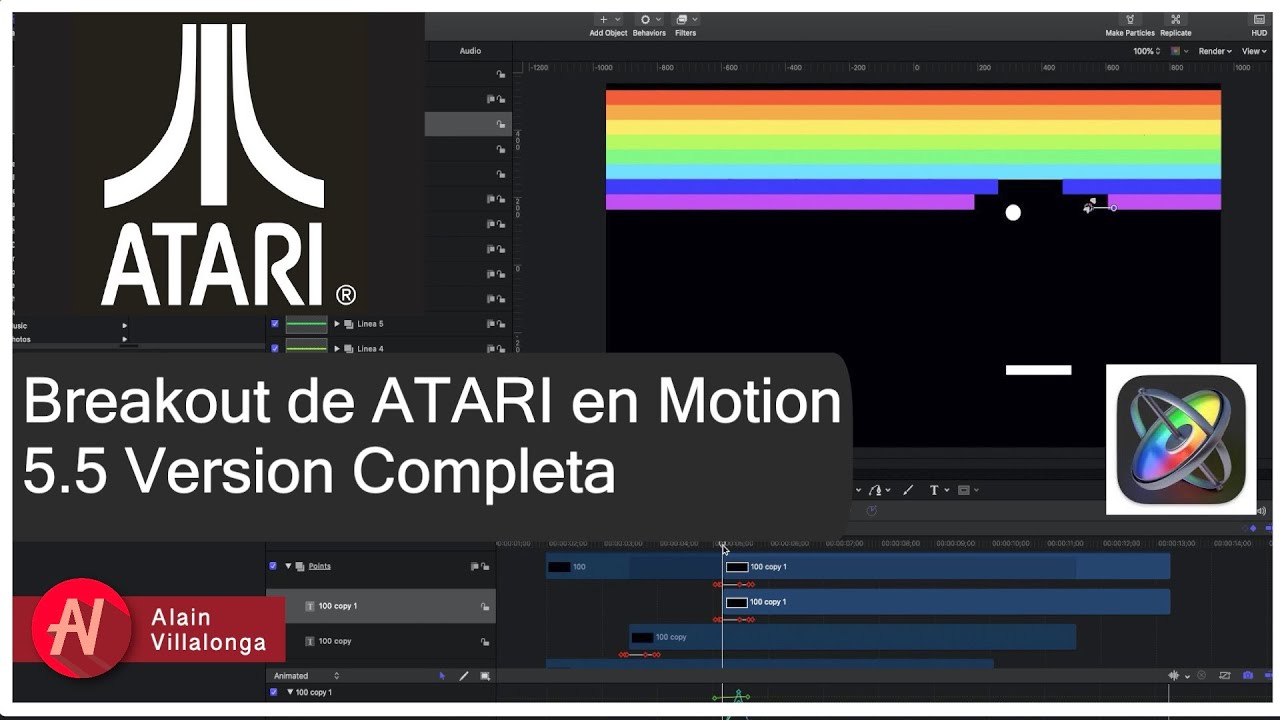
Task: Open the Animated curve set dropdown
Action: tap(307, 676)
